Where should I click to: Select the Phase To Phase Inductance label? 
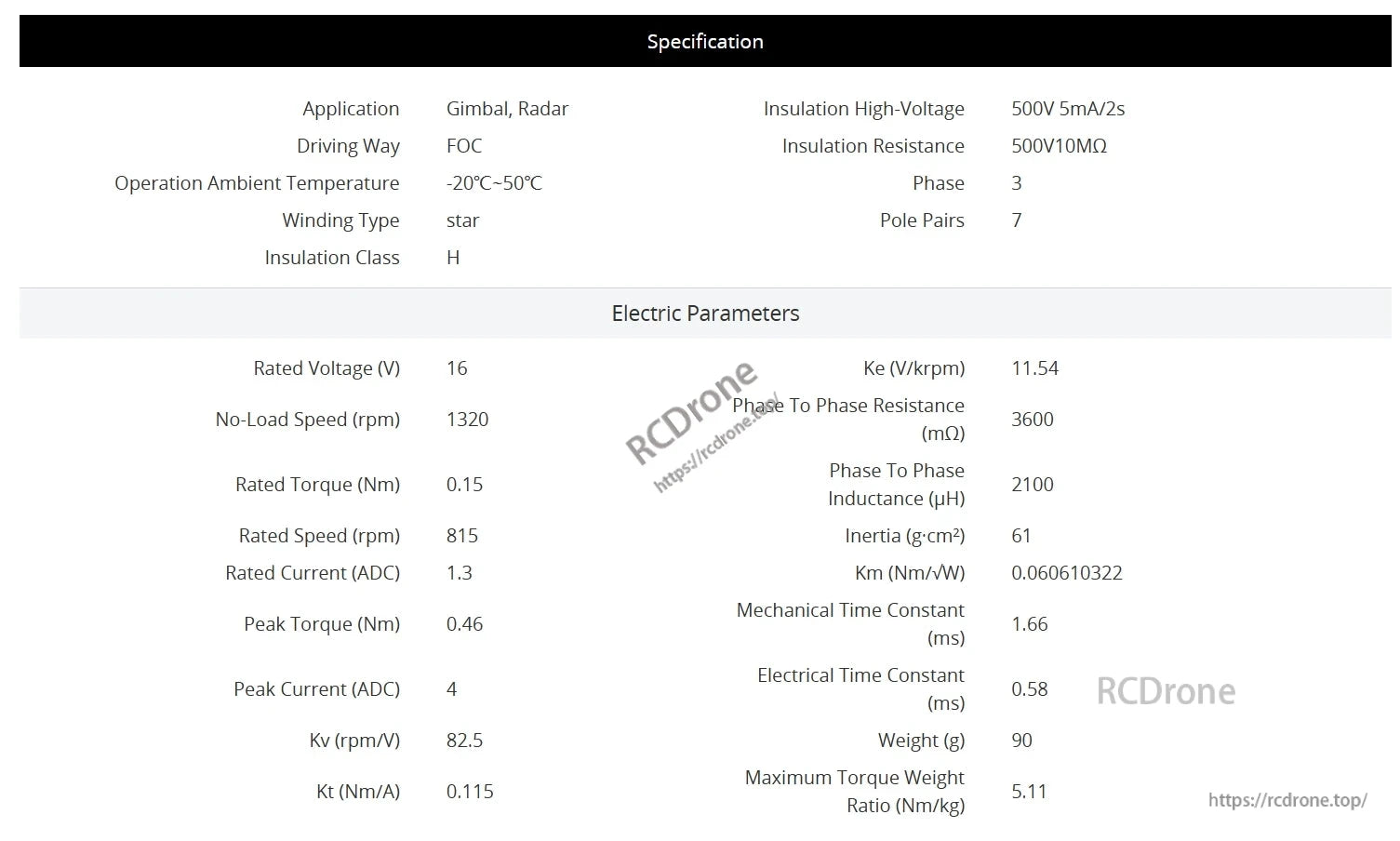point(895,485)
